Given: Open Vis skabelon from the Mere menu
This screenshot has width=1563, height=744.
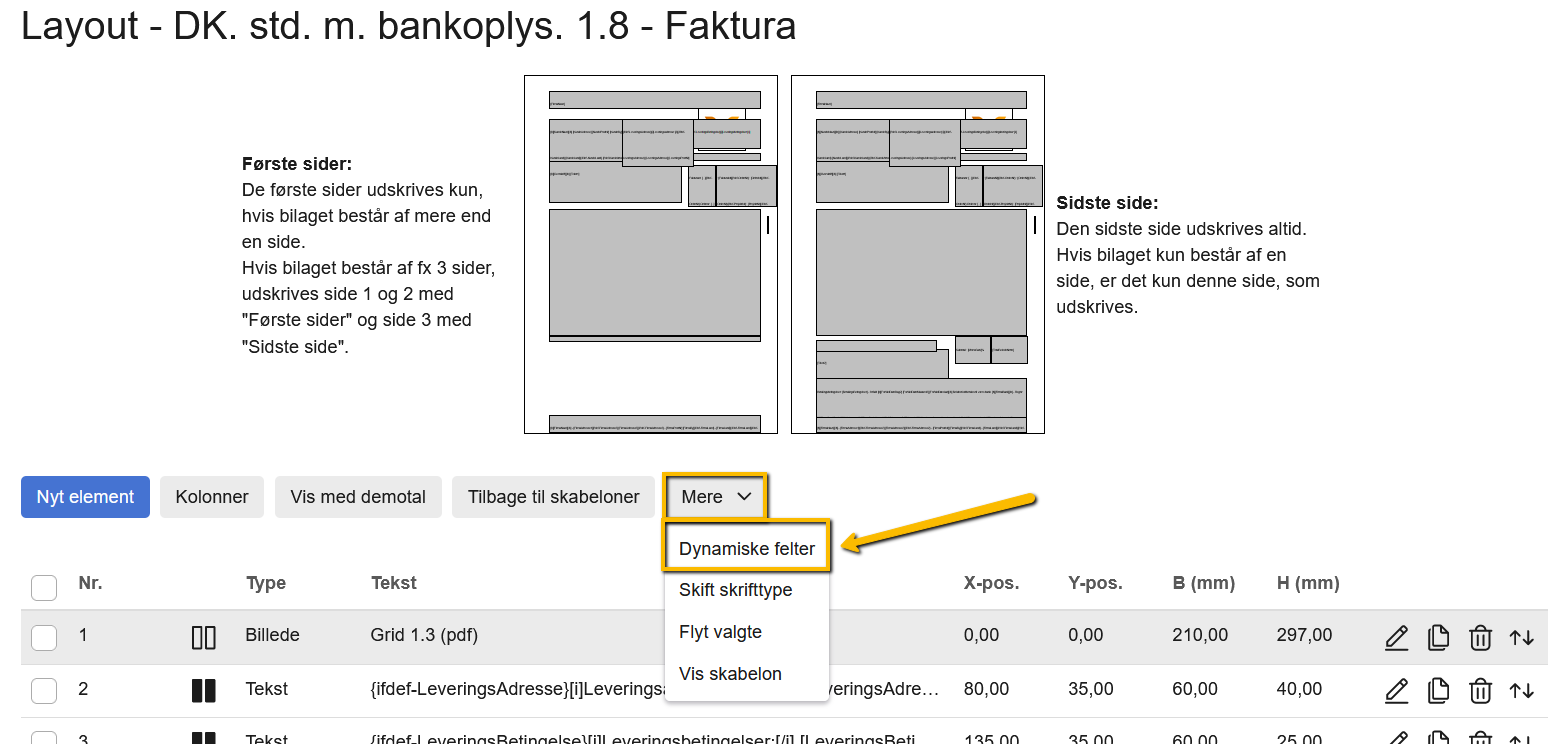Looking at the screenshot, I should (x=730, y=674).
